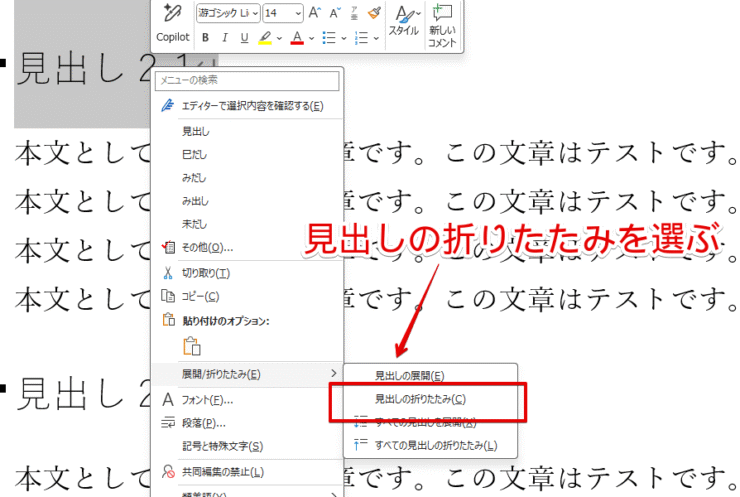This screenshot has width=740, height=497.
Task: Apply red font color
Action: pyautogui.click(x=297, y=38)
